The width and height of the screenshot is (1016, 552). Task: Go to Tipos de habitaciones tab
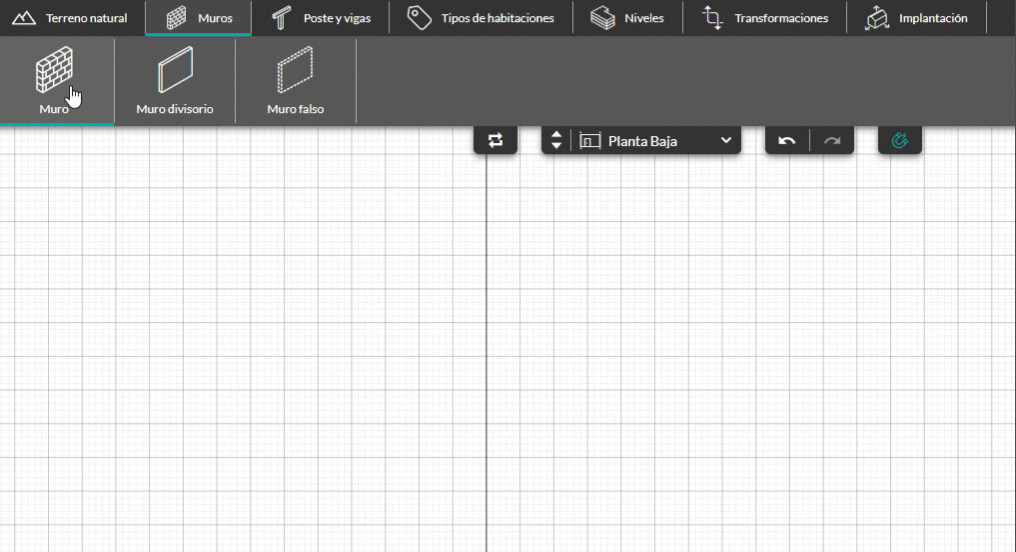point(481,18)
